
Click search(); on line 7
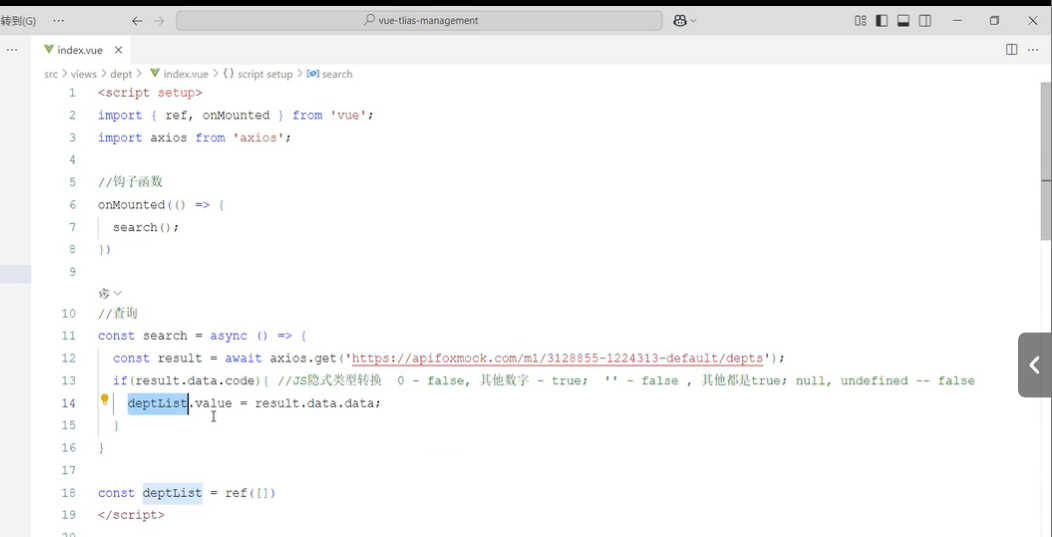pyautogui.click(x=146, y=227)
